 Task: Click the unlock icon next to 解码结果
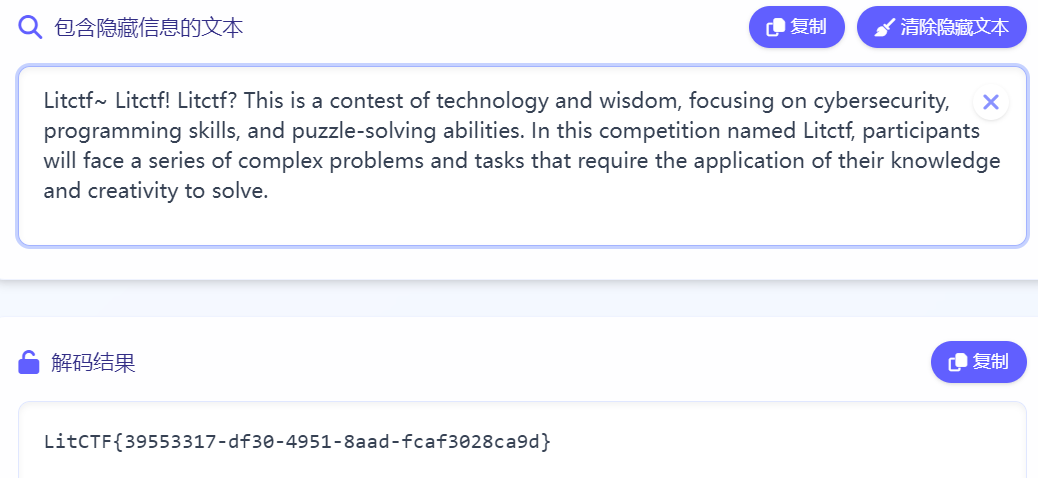click(x=29, y=362)
